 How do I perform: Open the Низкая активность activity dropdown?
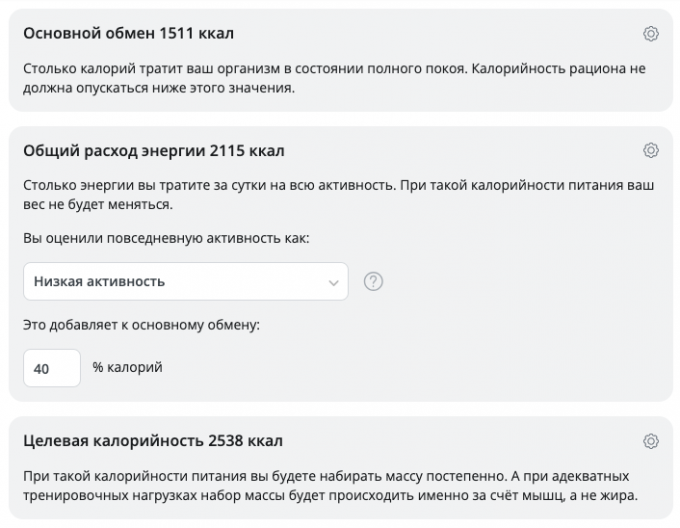click(x=185, y=282)
